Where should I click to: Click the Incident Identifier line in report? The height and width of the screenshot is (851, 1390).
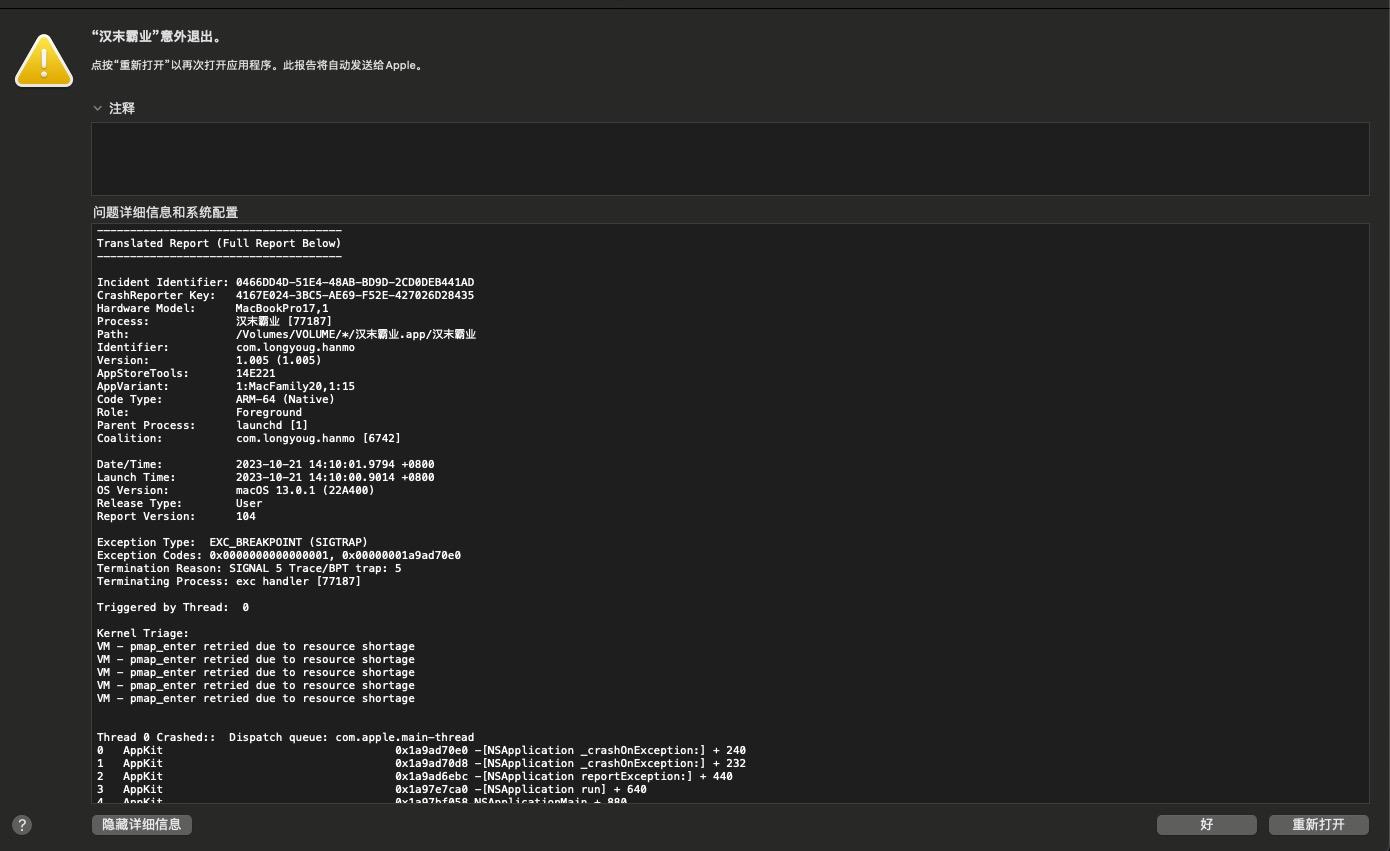click(285, 283)
